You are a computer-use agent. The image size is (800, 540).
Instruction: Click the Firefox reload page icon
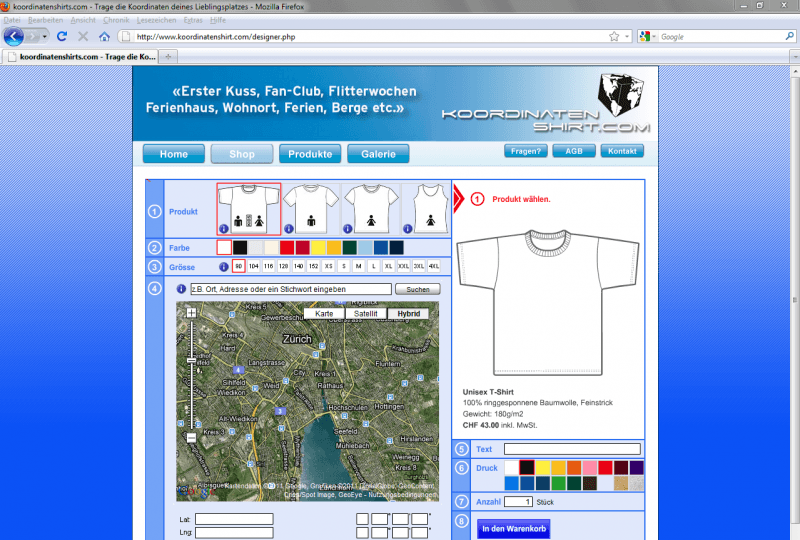(x=62, y=37)
